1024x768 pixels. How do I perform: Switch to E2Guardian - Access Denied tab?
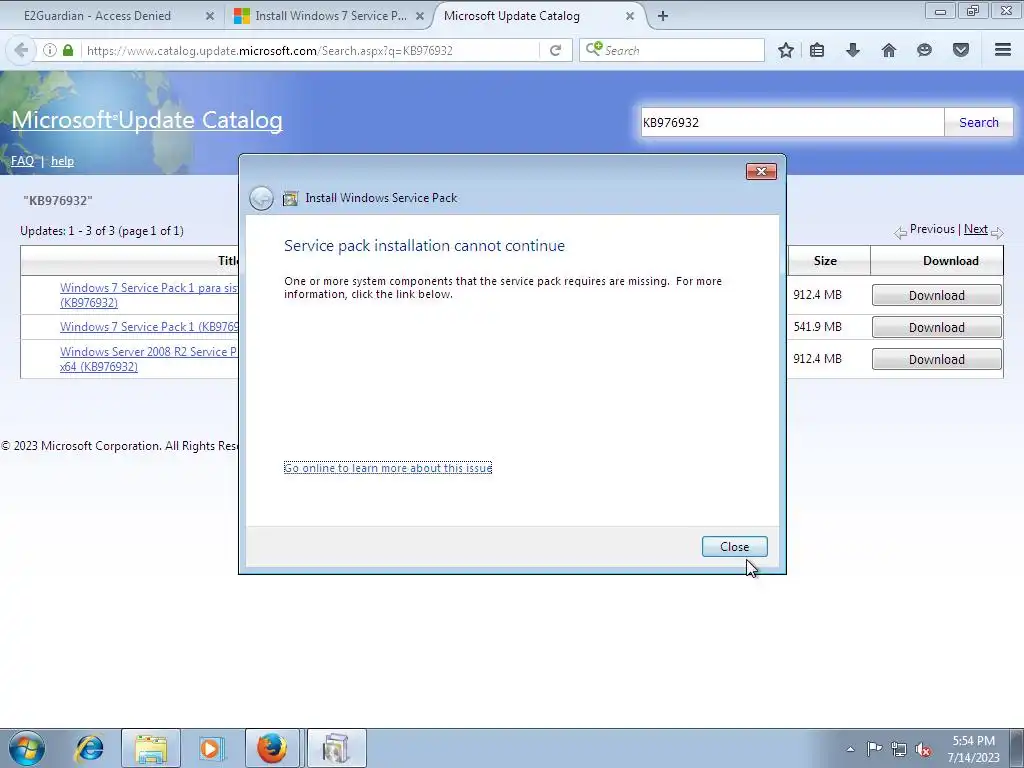(97, 16)
